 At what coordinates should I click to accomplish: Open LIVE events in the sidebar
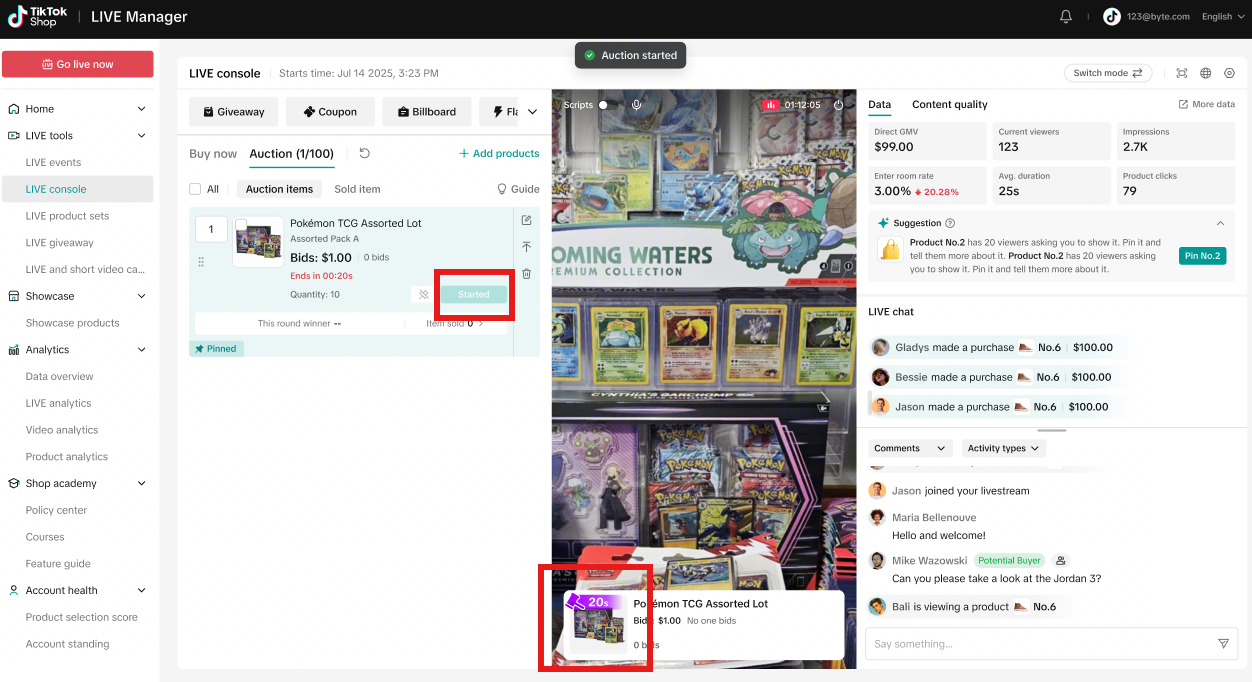(53, 162)
